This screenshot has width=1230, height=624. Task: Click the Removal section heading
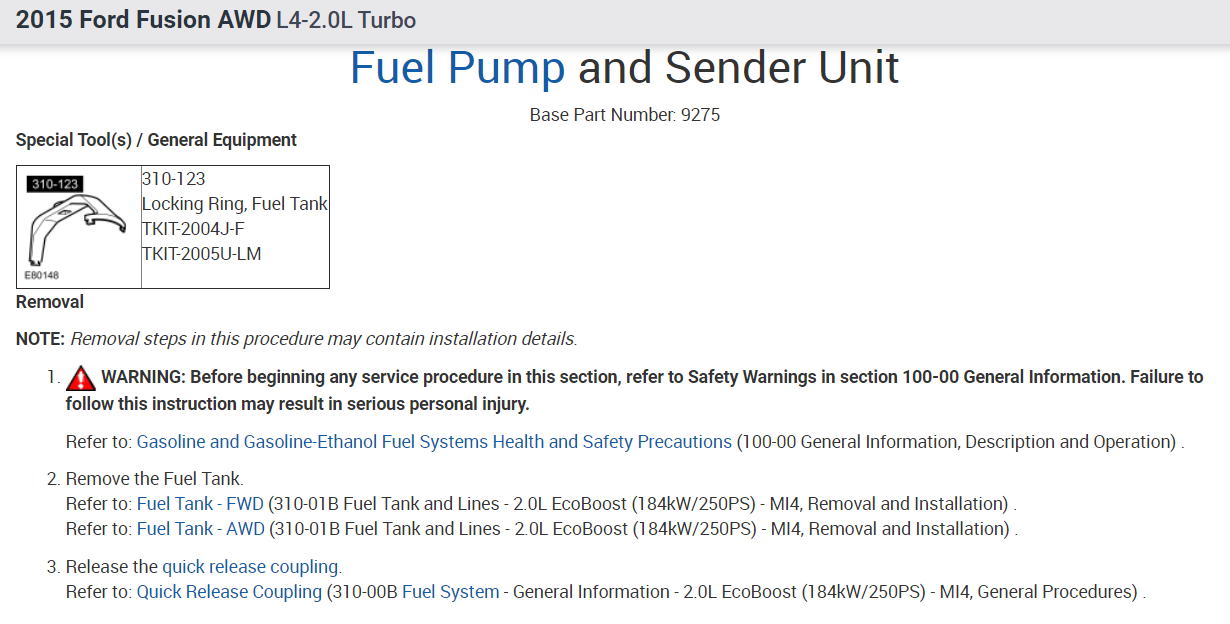coord(50,302)
